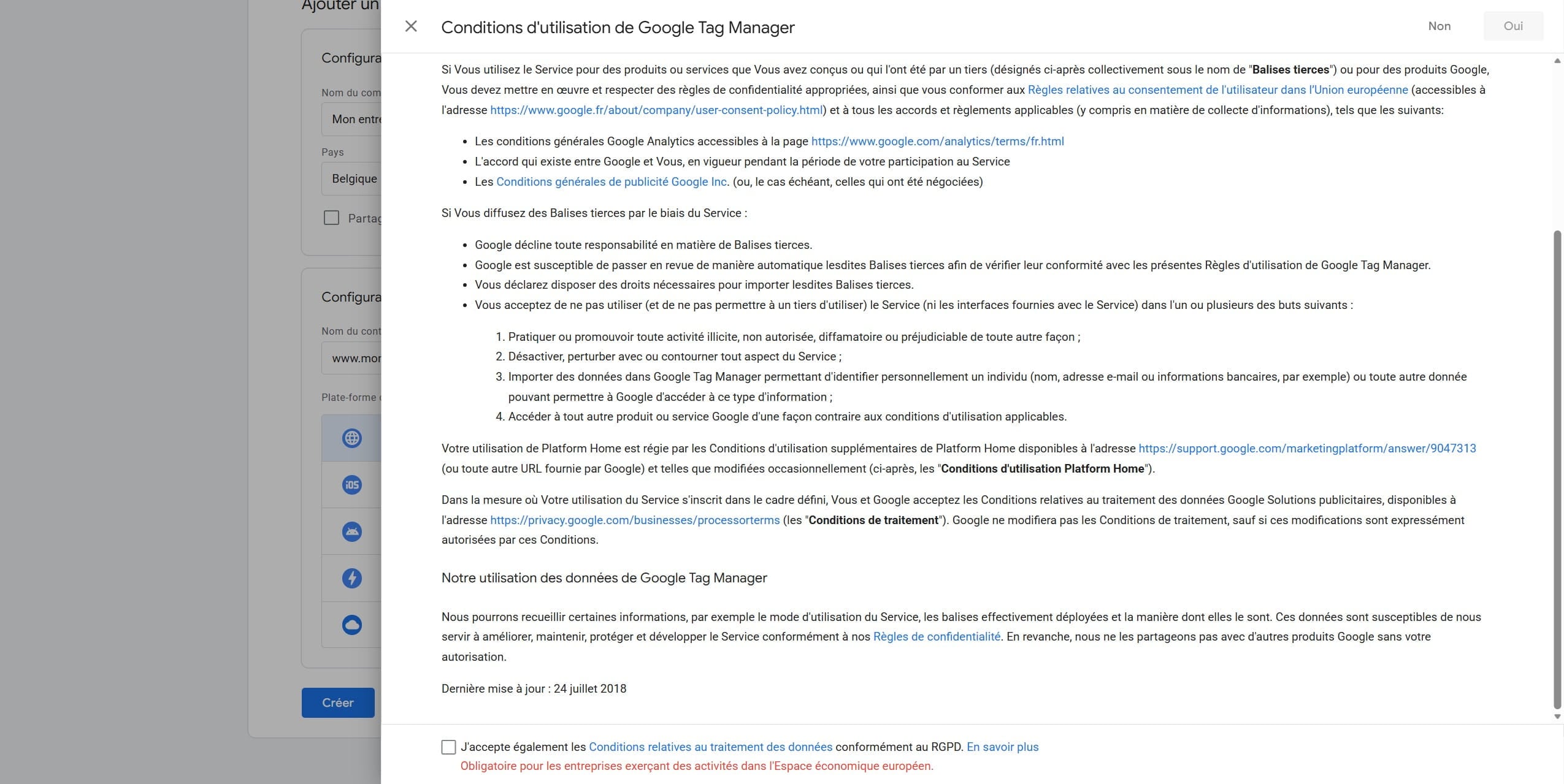Click list item 1 Pratiquer ou promouvoir toute activité illicite
This screenshot has height=784, width=1564.
(x=794, y=337)
